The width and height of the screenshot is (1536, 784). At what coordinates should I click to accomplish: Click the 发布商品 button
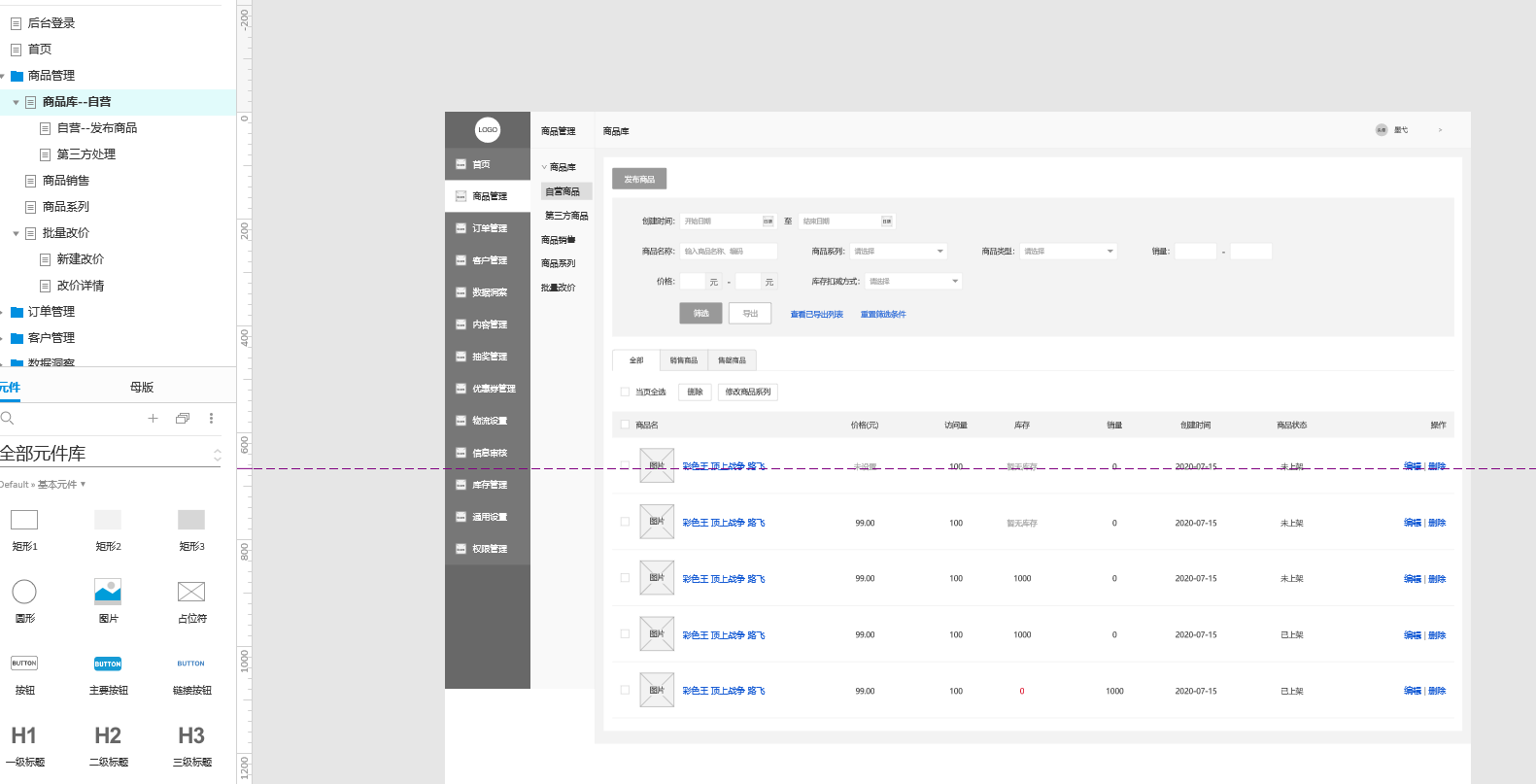[x=639, y=179]
